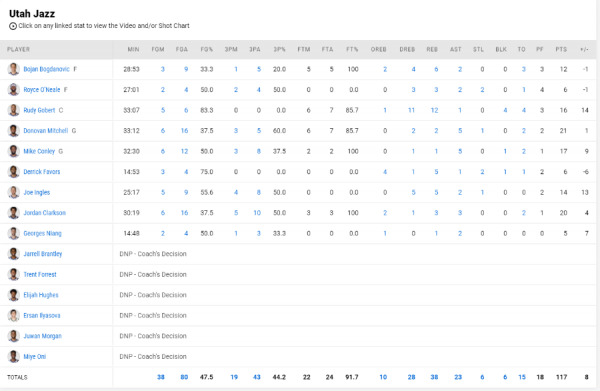Click the play icon beside video hint

[13, 26]
